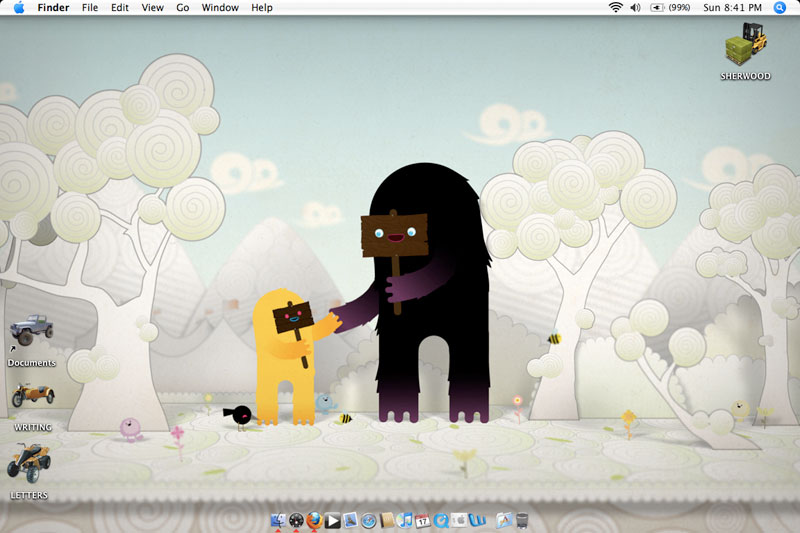800x533 pixels.
Task: Launch Safari from the Dock
Action: pos(368,521)
